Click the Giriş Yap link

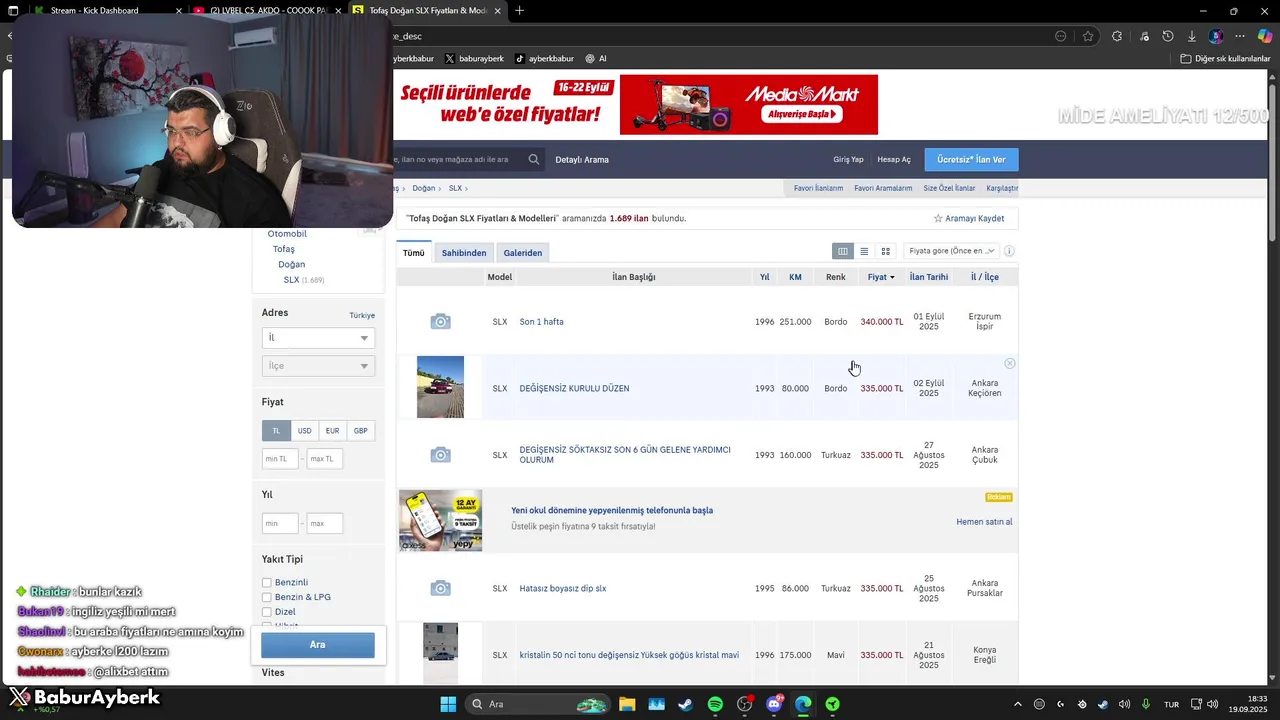tap(848, 160)
